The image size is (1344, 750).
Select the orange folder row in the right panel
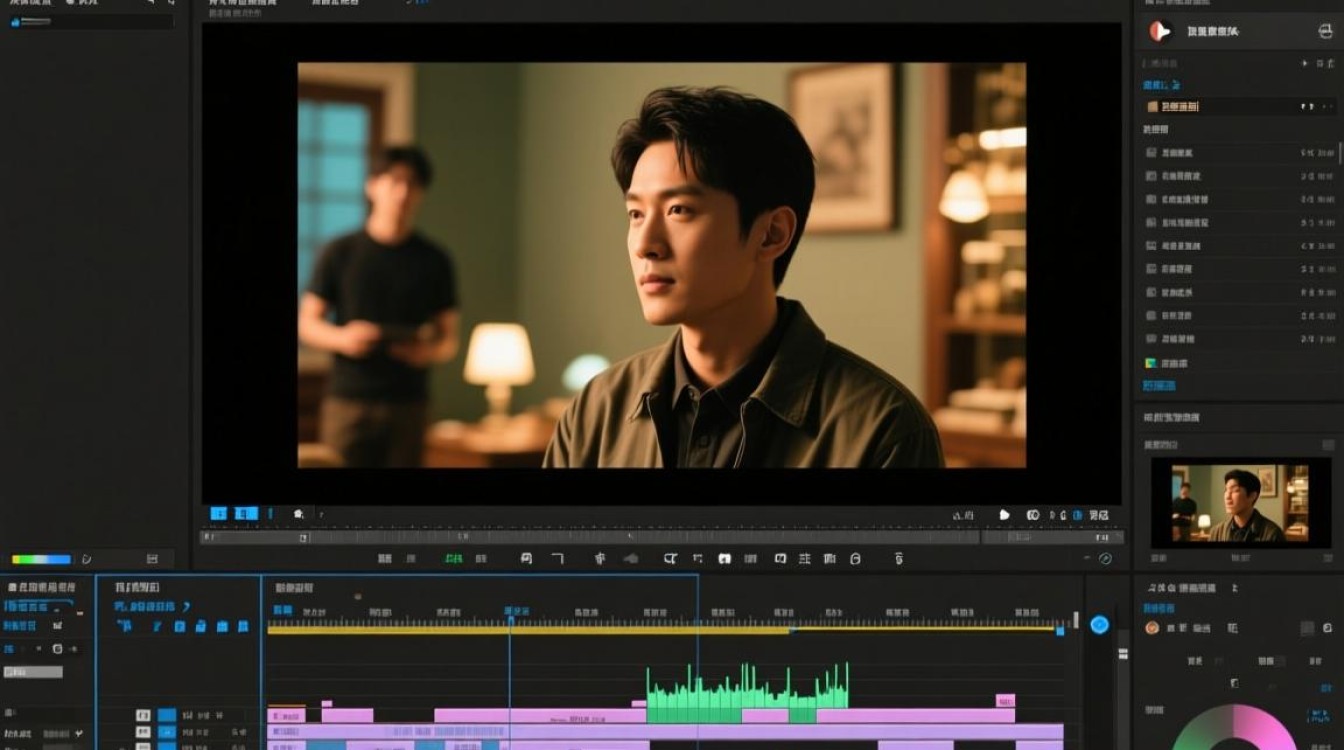(1240, 106)
